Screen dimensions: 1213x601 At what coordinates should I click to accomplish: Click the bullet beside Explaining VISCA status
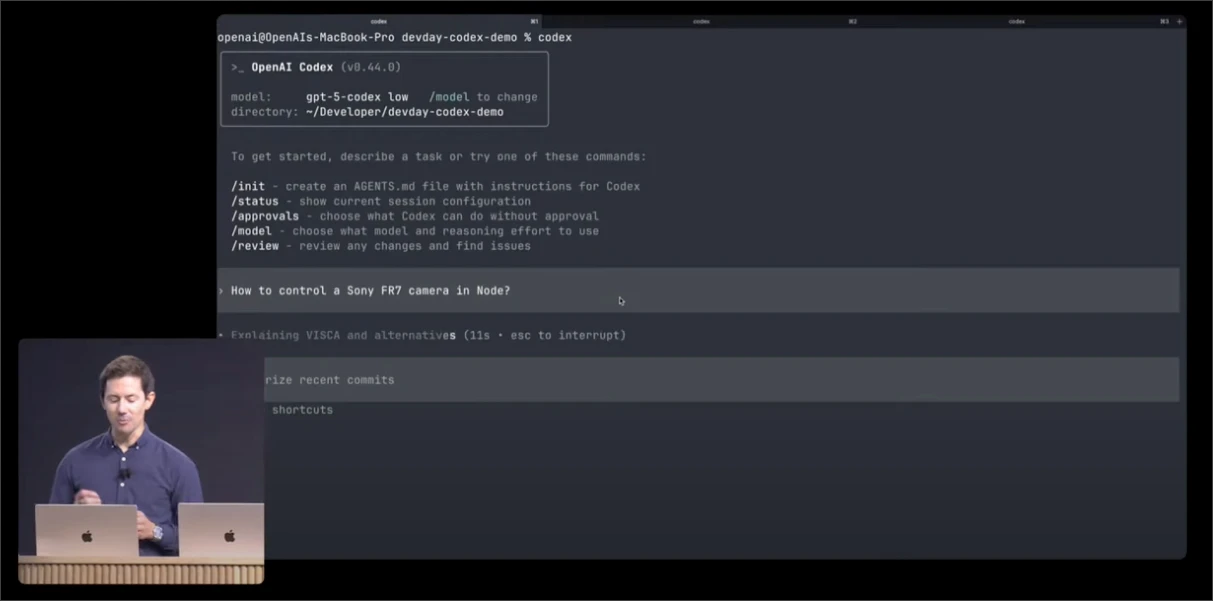click(x=221, y=335)
